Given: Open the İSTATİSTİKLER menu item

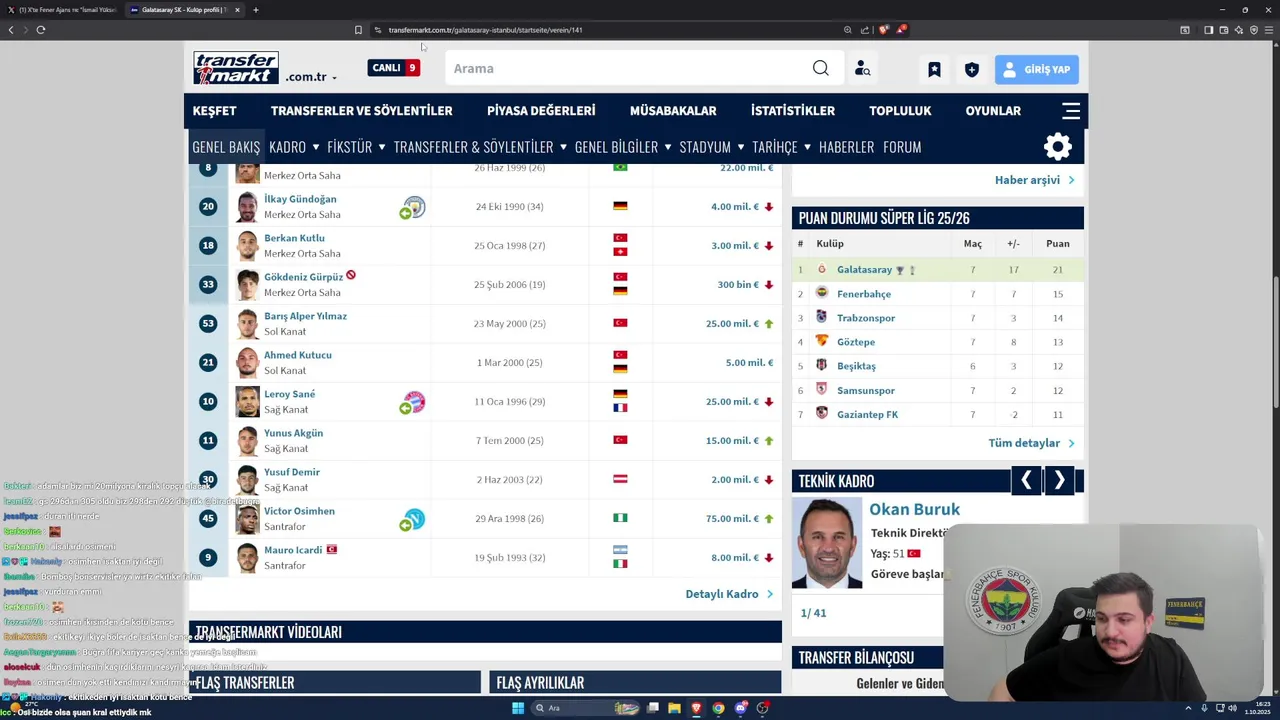Looking at the screenshot, I should [x=793, y=111].
